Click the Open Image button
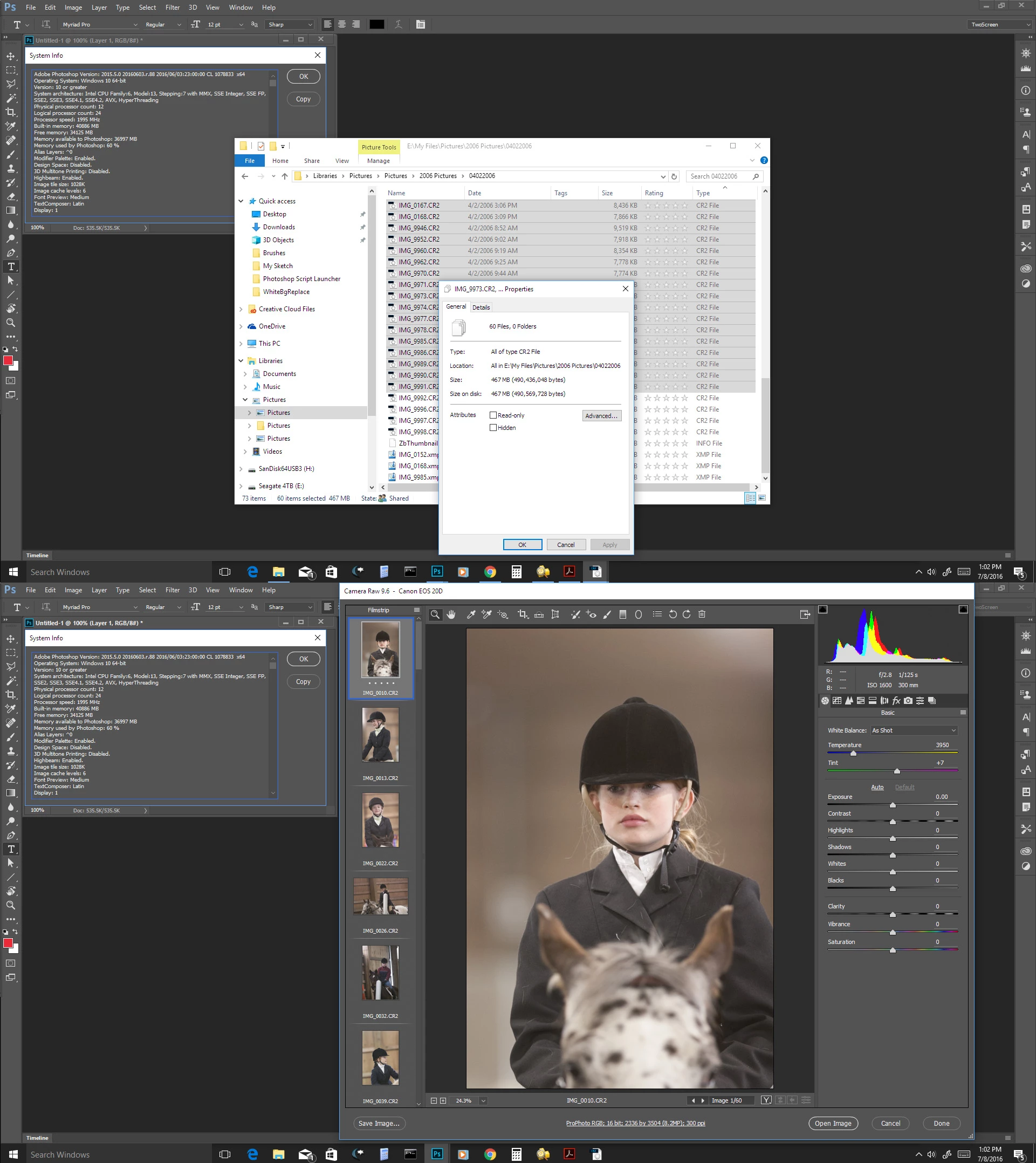The height and width of the screenshot is (1163, 1036). [833, 1123]
